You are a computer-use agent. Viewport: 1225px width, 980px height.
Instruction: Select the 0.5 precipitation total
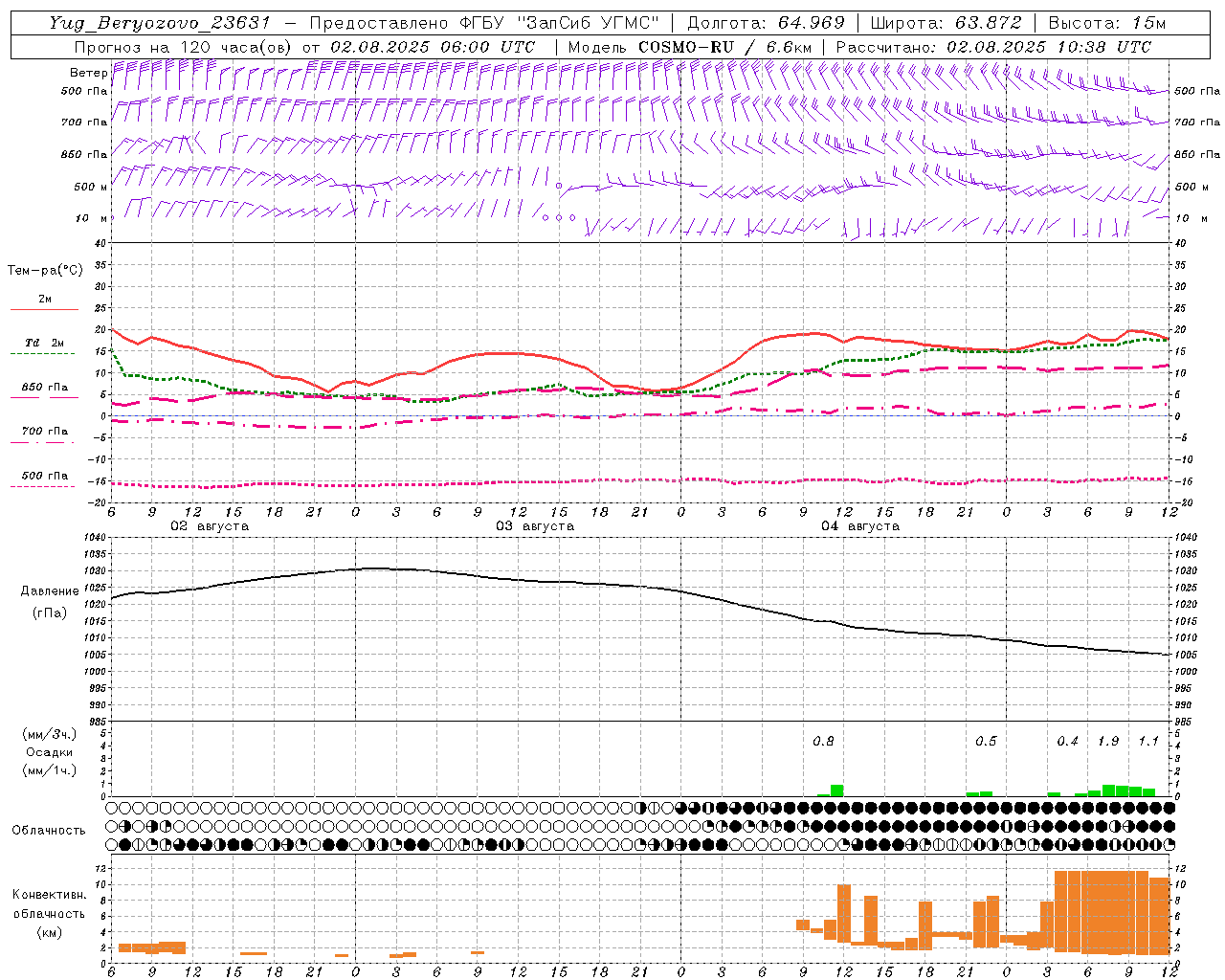pyautogui.click(x=986, y=741)
